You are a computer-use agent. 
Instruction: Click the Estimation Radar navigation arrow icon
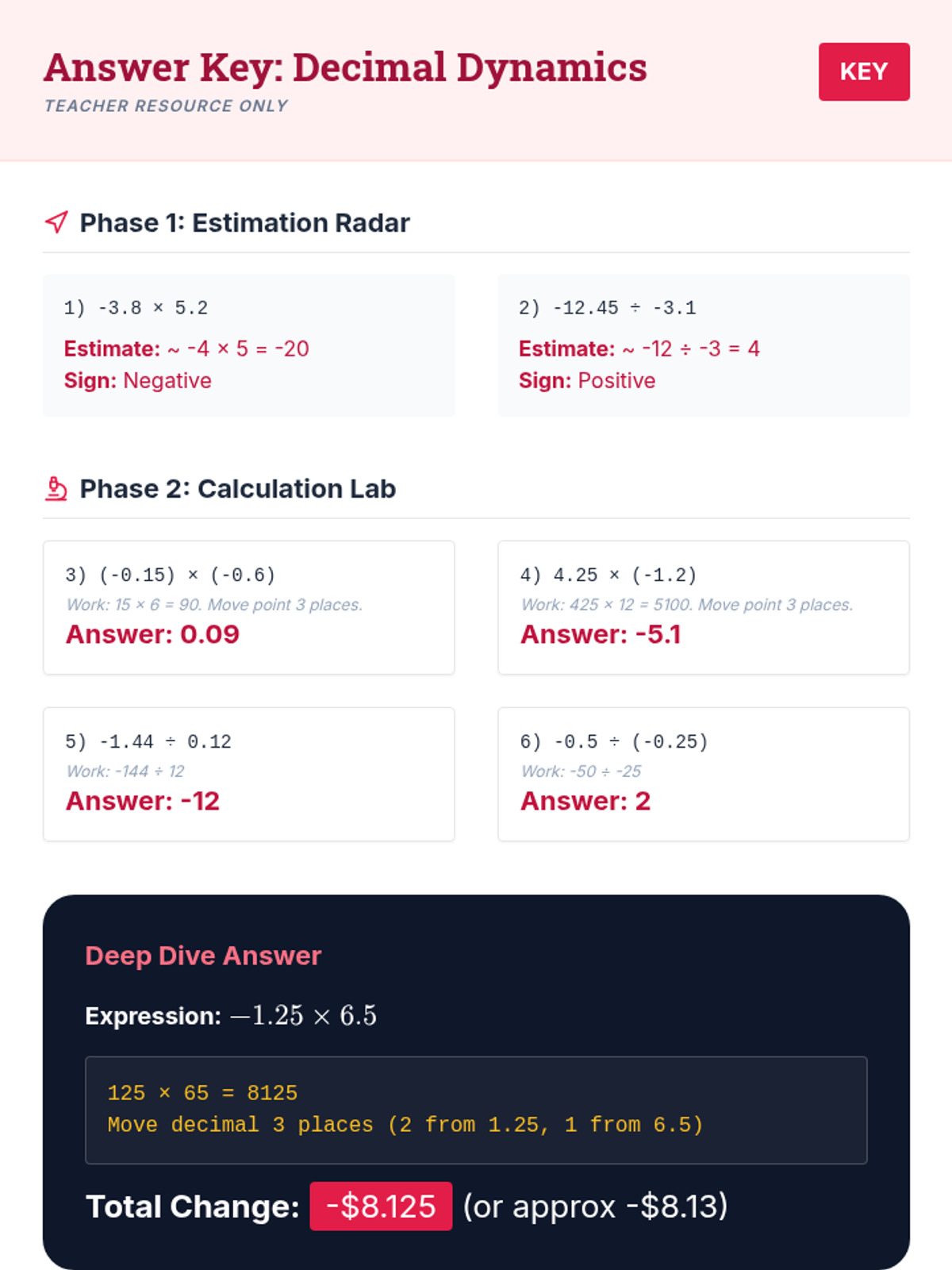coord(56,222)
